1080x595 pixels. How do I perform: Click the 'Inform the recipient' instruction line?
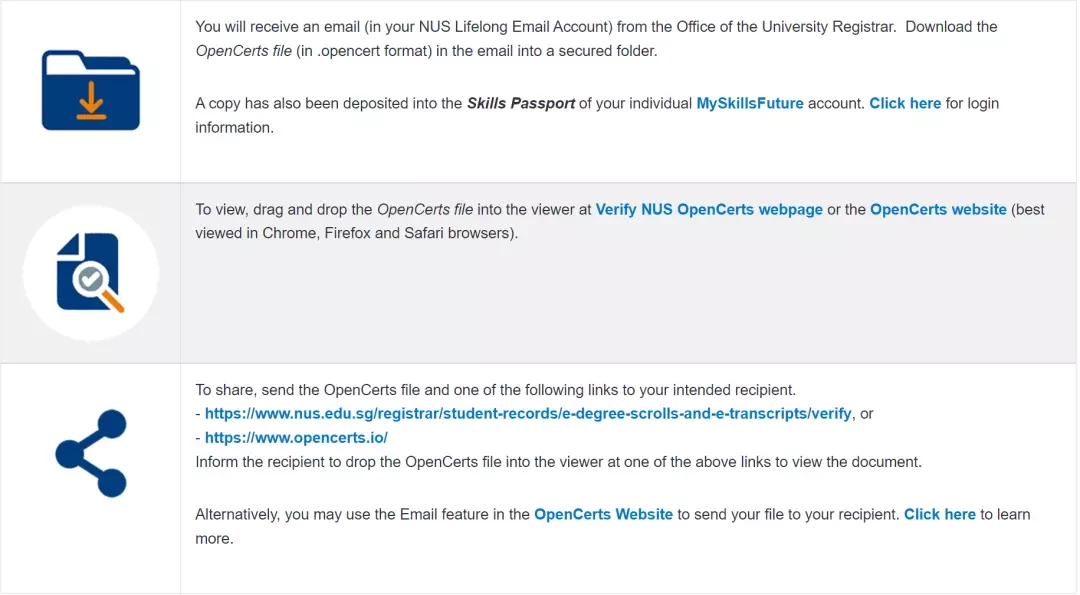coord(558,462)
